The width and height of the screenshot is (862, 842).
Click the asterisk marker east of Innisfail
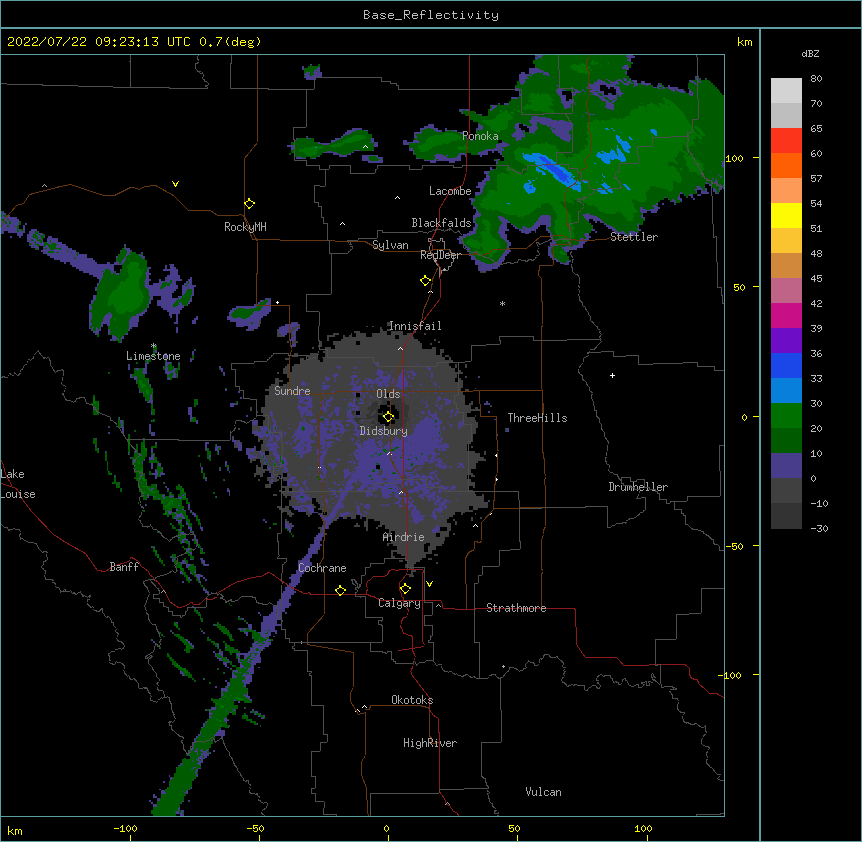coord(502,303)
